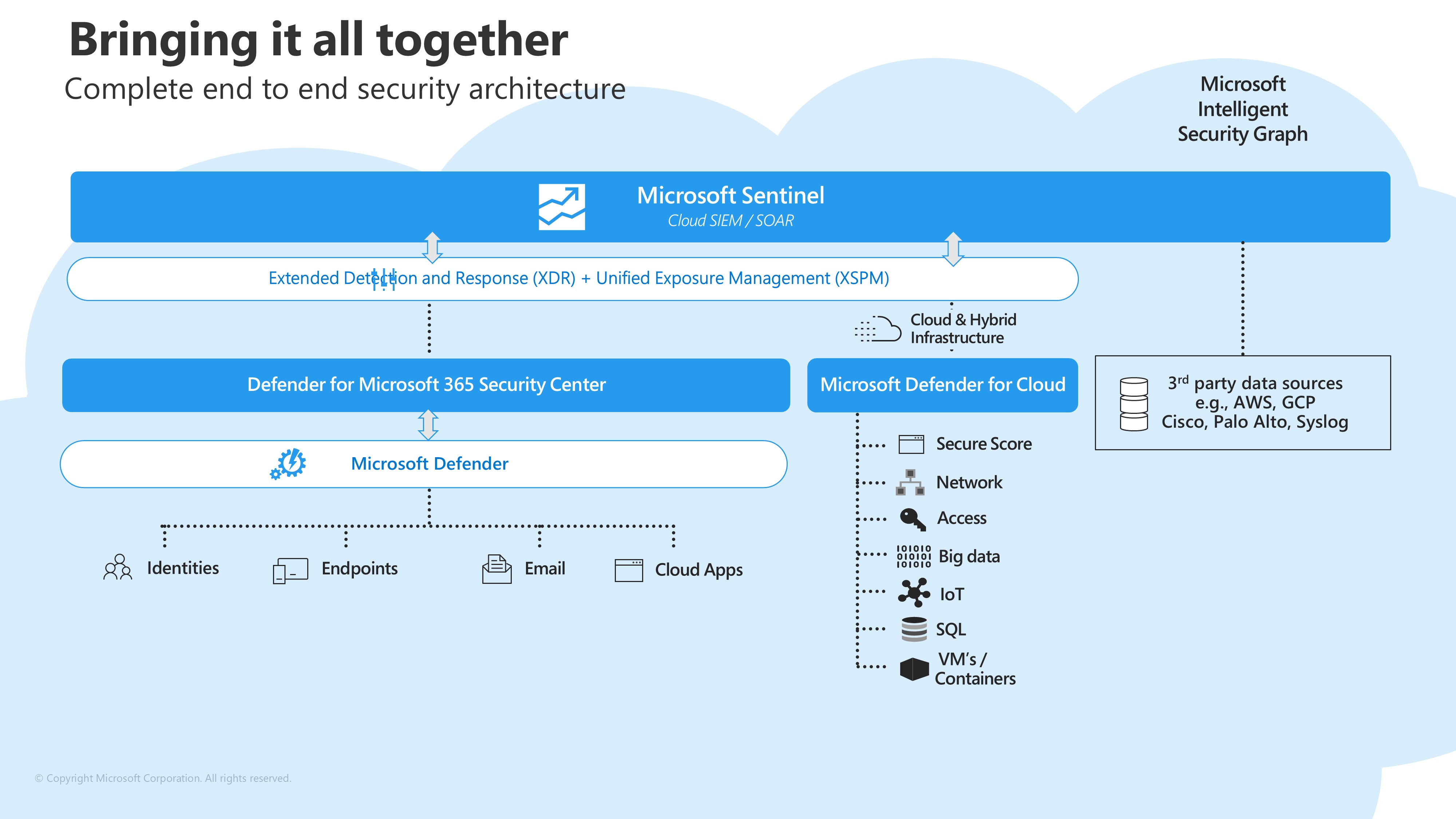Click the Secure Score window icon

click(x=911, y=444)
